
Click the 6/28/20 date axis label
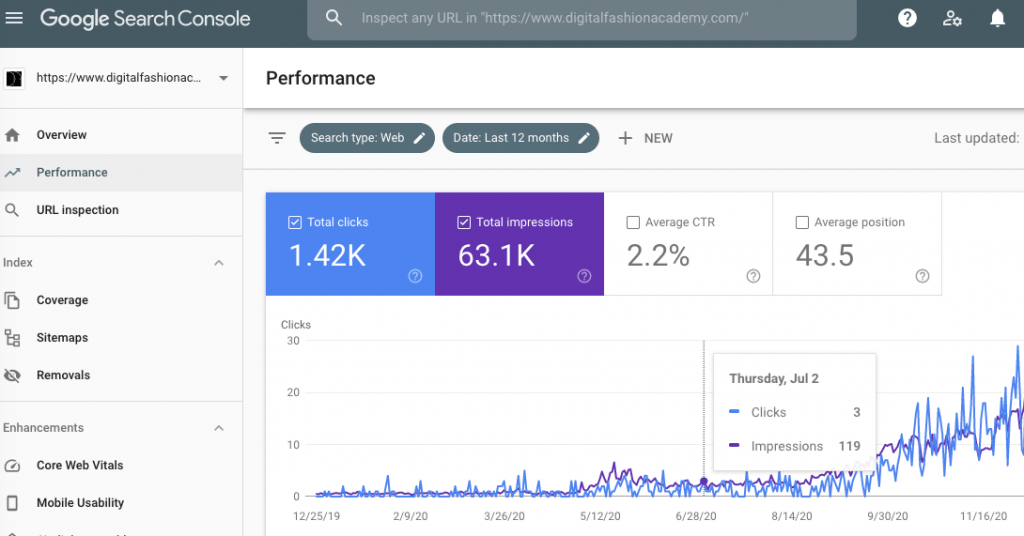696,516
